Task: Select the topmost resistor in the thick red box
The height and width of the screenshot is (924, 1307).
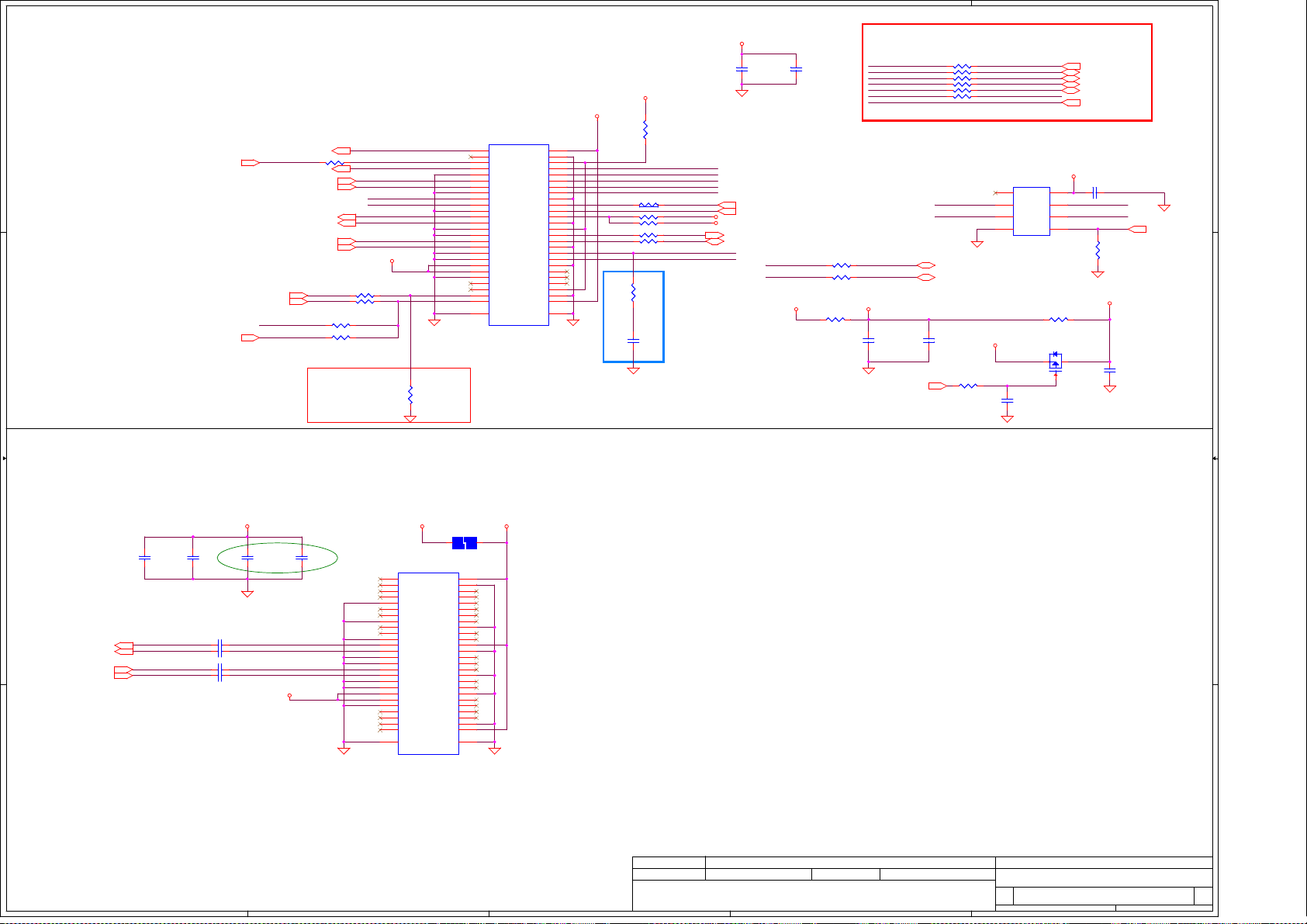Action: tap(962, 67)
